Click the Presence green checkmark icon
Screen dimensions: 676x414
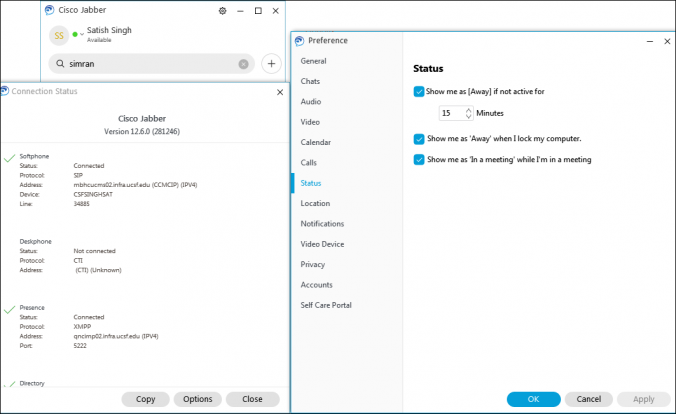(x=9, y=310)
